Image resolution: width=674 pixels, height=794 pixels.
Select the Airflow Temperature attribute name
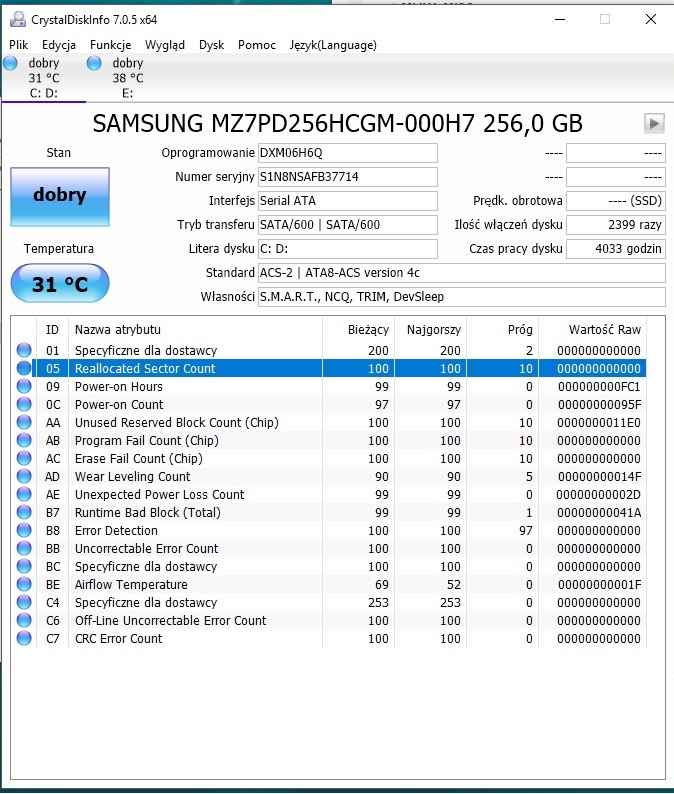[131, 584]
